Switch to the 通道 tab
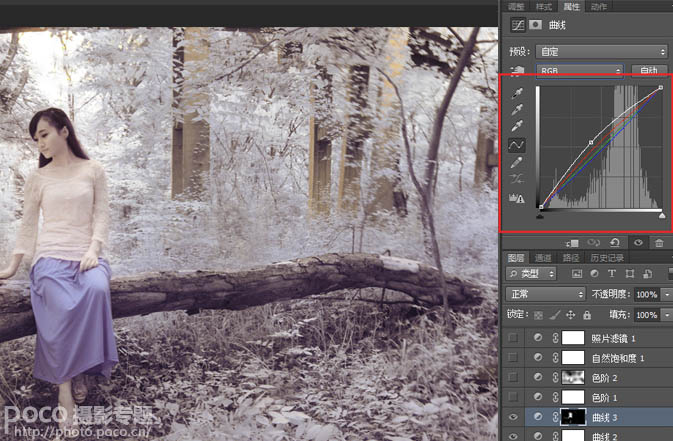 click(543, 258)
